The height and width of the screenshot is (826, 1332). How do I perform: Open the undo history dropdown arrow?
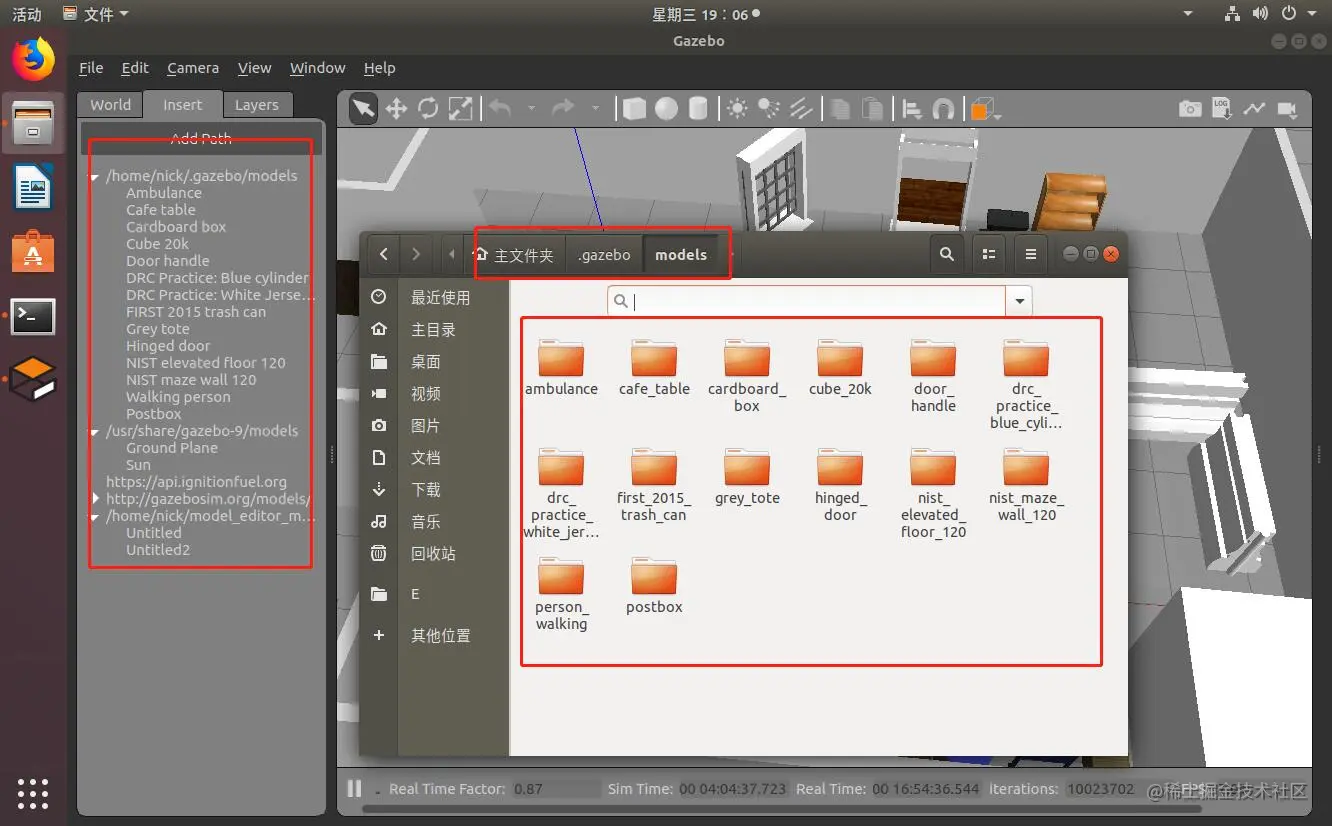[531, 109]
